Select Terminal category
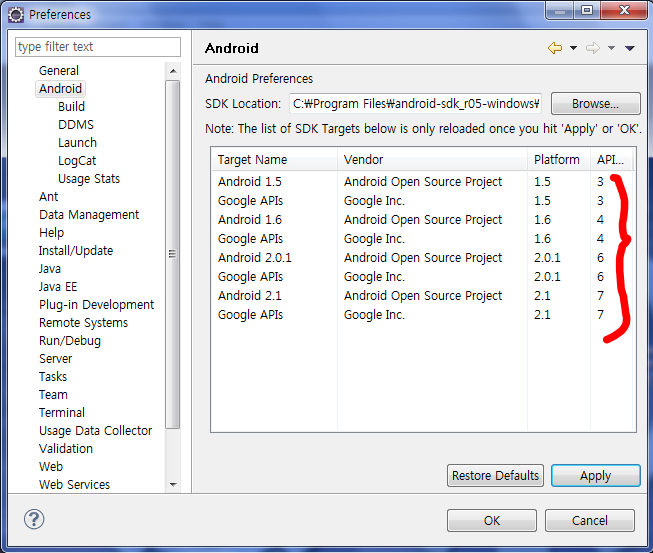This screenshot has height=553, width=653. tap(62, 413)
